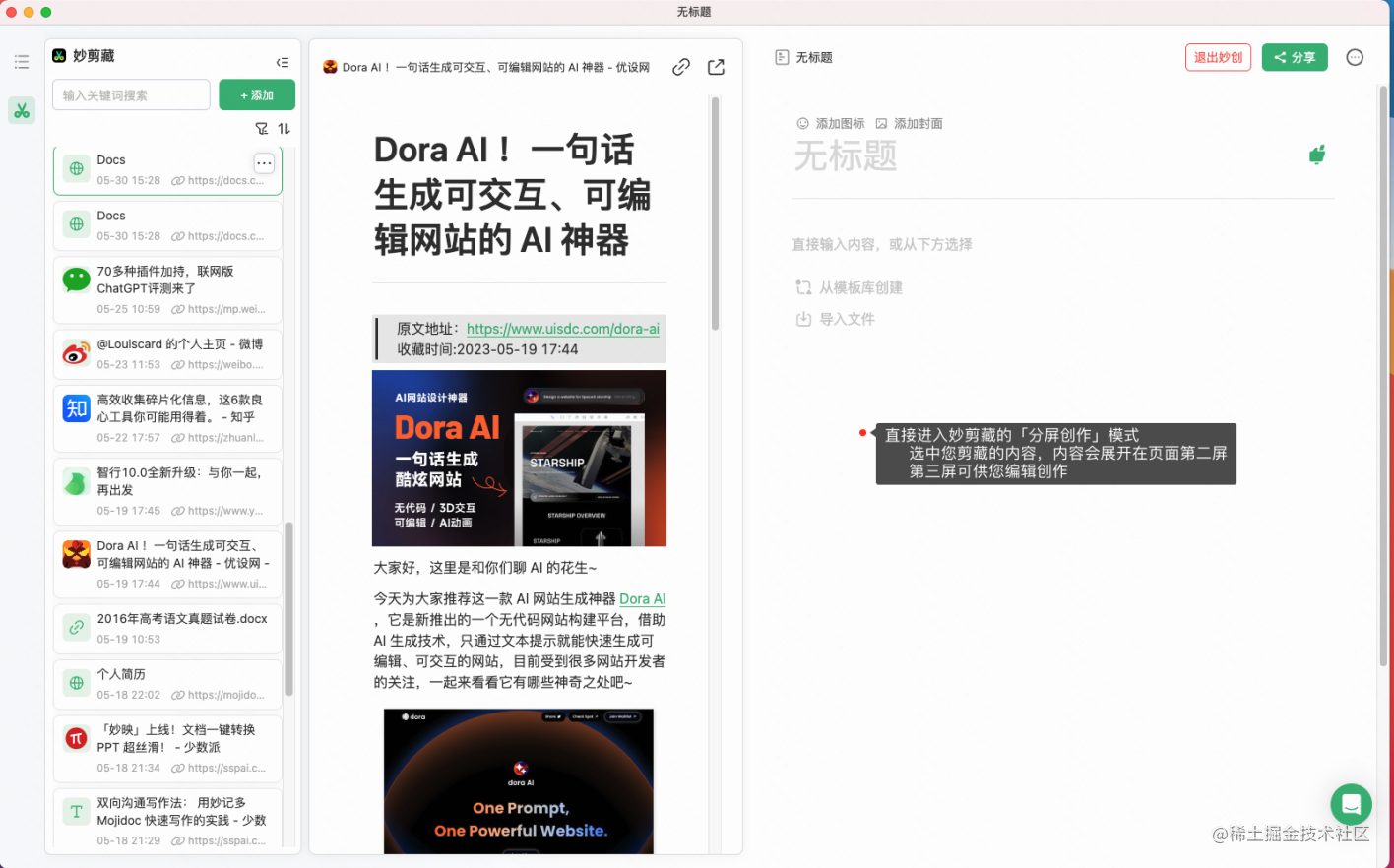Select the first Docs clip item

(x=167, y=169)
